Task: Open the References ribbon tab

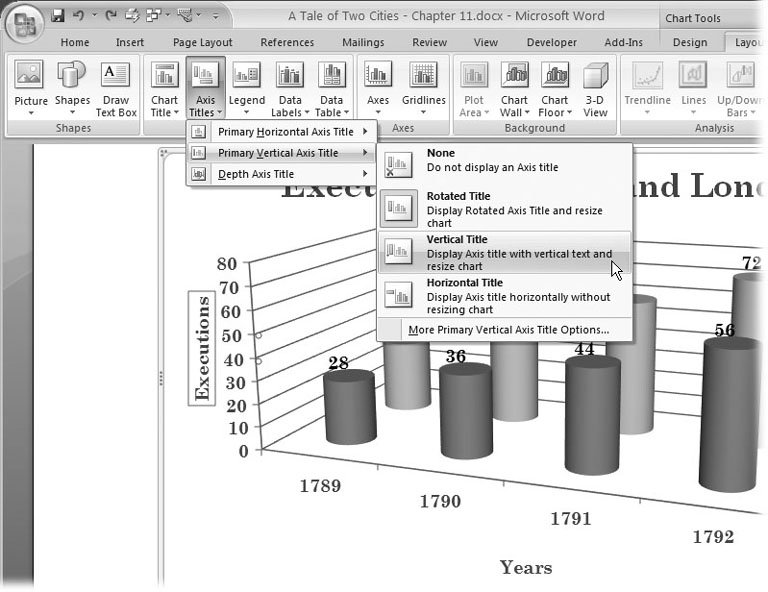Action: [x=287, y=43]
